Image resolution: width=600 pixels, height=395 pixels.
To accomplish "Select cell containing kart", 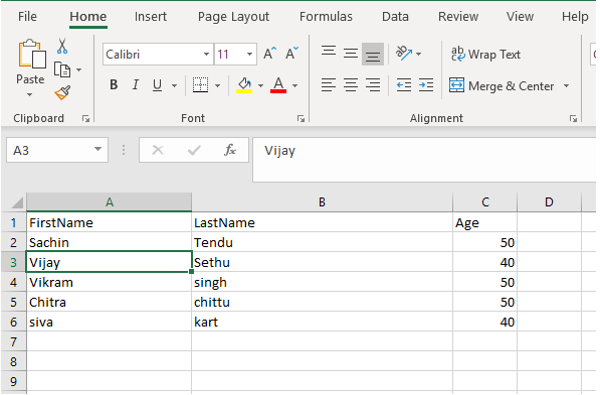I will 322,322.
